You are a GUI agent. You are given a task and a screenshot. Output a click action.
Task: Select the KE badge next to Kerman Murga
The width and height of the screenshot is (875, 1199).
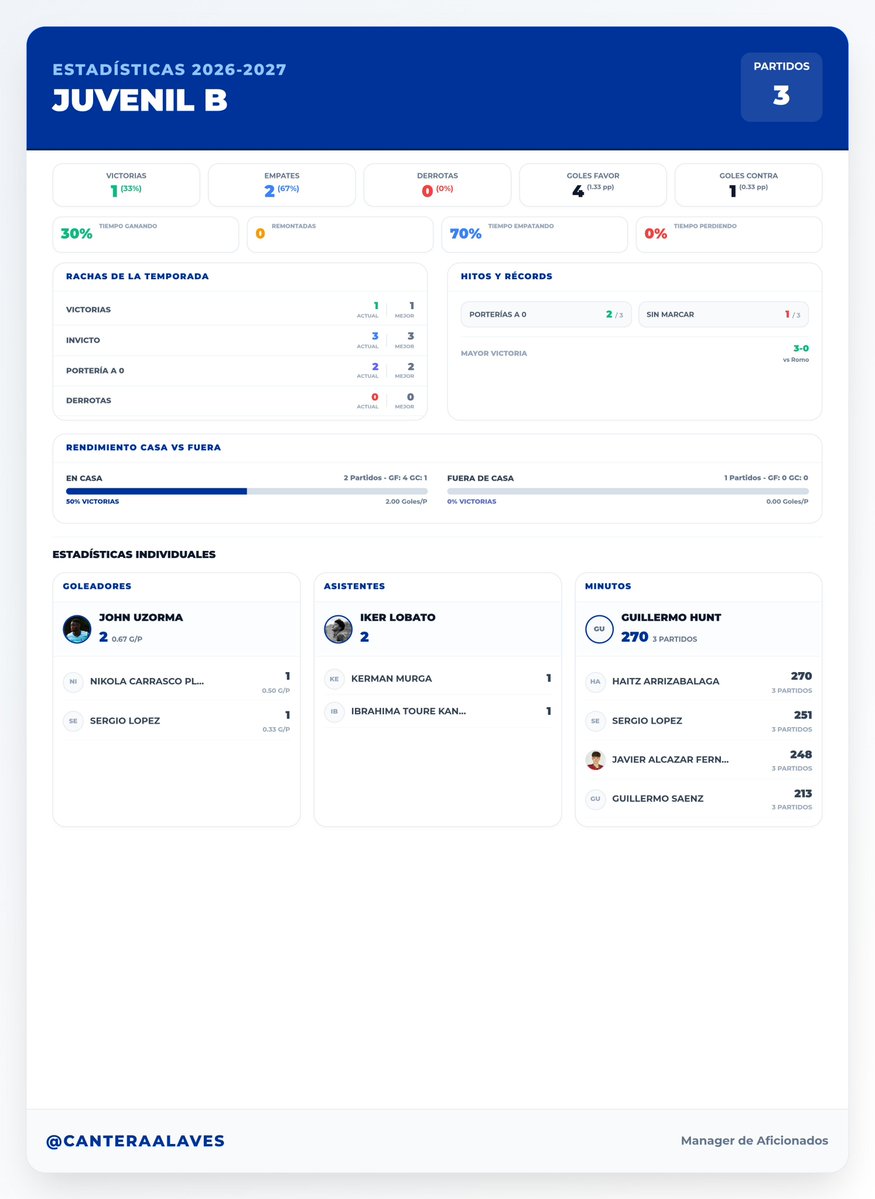[x=334, y=679]
